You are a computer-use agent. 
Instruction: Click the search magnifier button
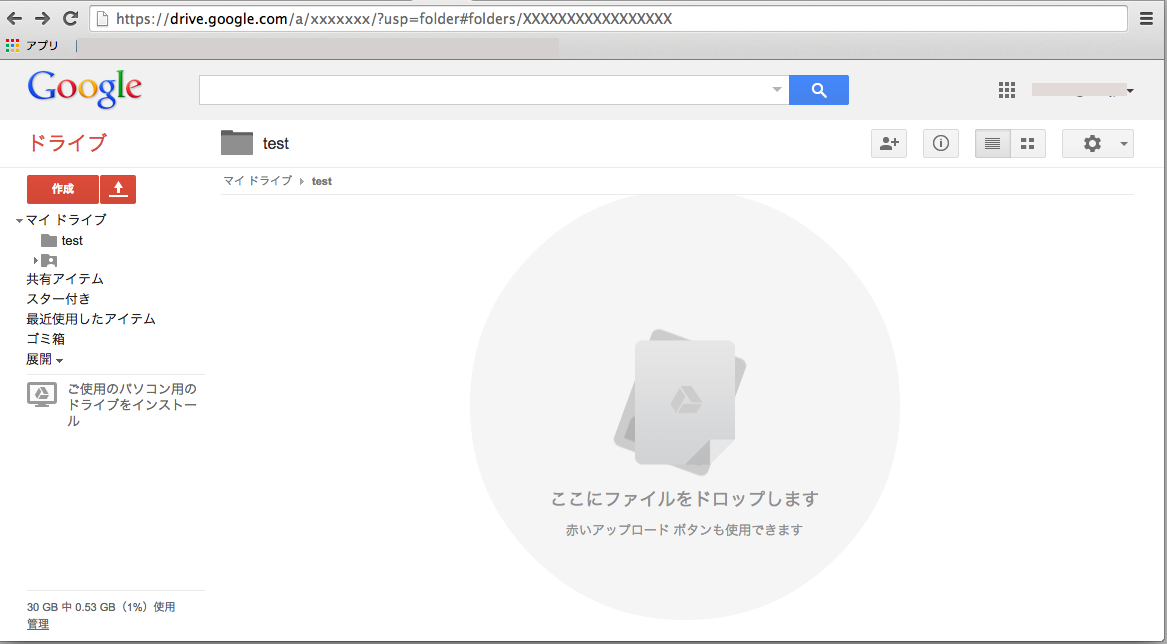click(x=818, y=90)
